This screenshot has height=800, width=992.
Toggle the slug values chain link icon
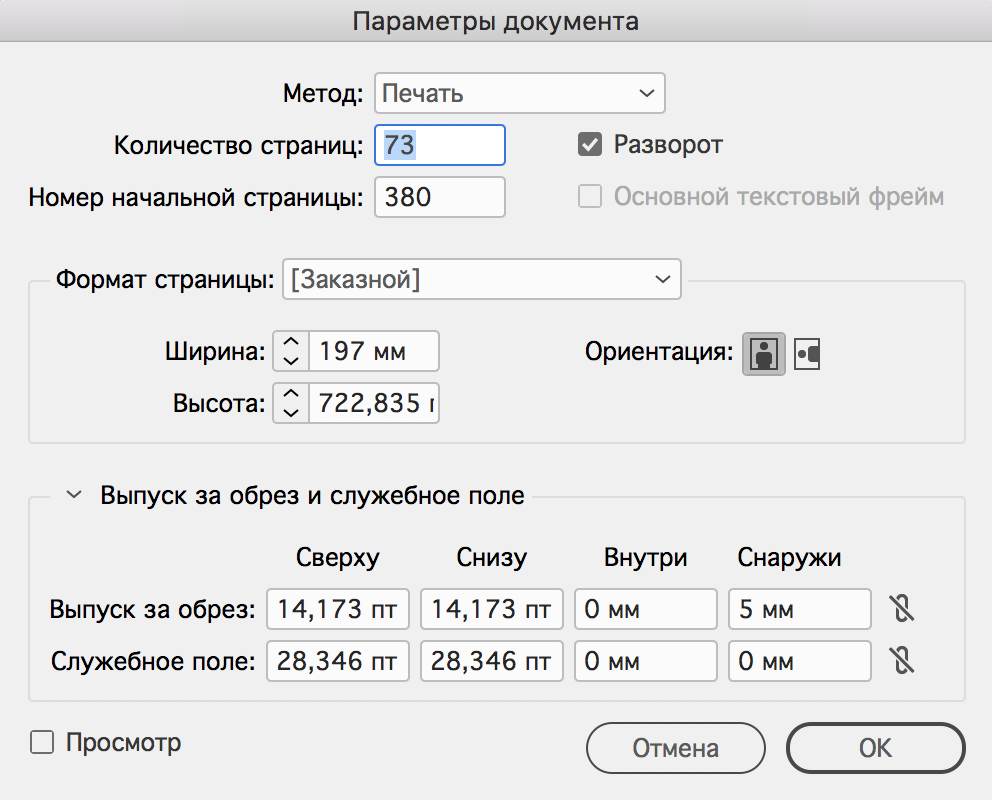click(902, 661)
